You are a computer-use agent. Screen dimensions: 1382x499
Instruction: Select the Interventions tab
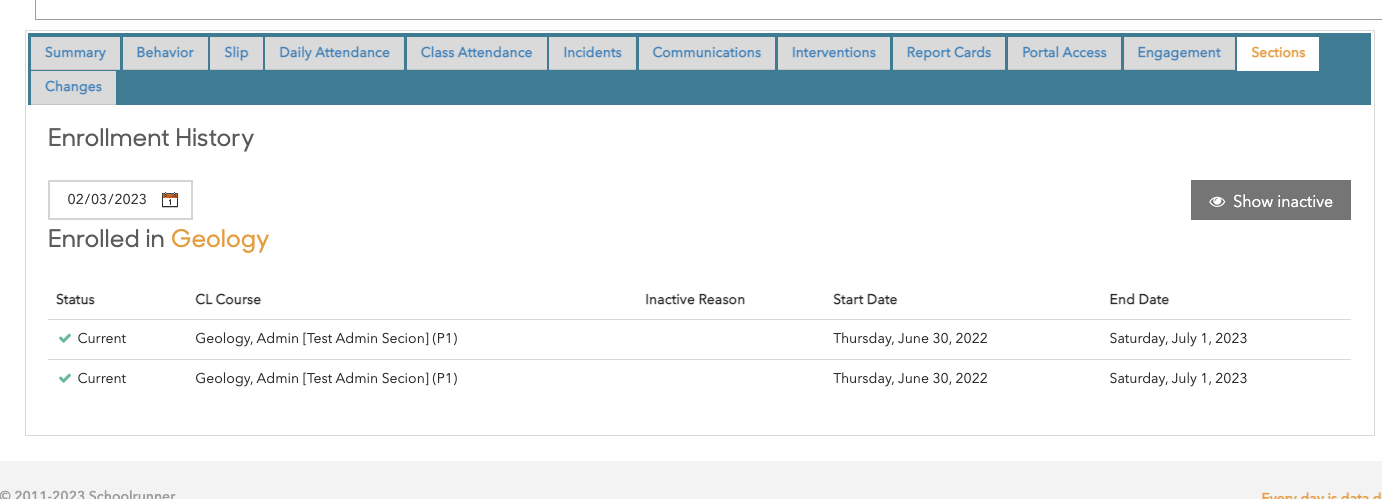(x=833, y=53)
